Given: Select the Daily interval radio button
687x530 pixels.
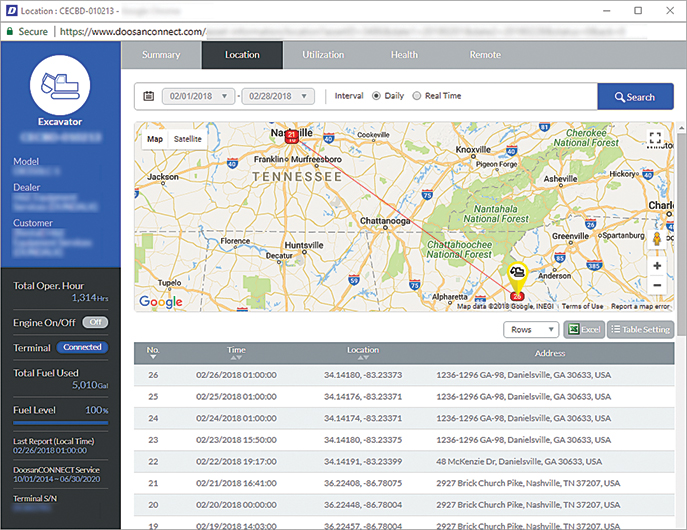Looking at the screenshot, I should pos(377,97).
